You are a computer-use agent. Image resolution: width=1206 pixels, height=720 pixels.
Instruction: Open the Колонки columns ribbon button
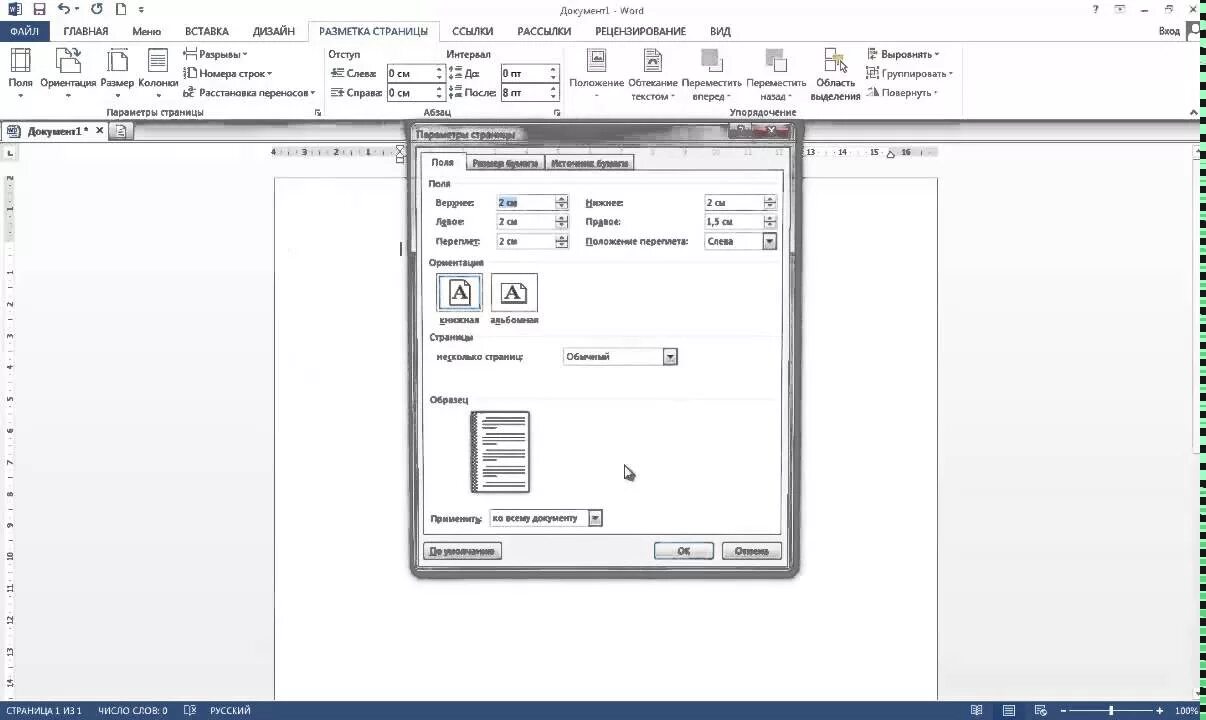(x=158, y=72)
